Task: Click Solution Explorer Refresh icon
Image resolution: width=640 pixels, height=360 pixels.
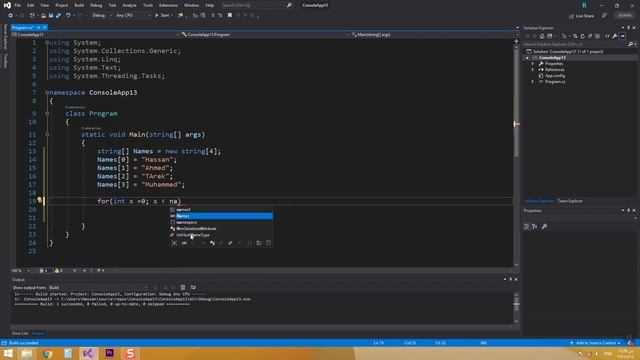Action: 582,36
